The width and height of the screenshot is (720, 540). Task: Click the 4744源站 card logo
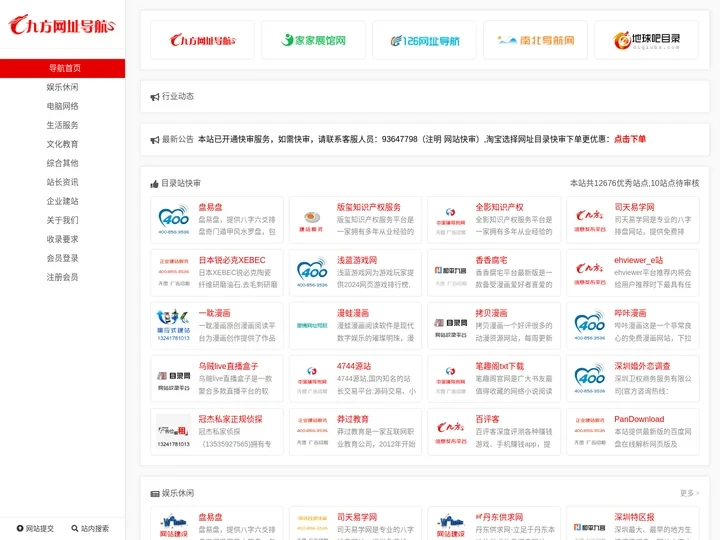pyautogui.click(x=312, y=378)
